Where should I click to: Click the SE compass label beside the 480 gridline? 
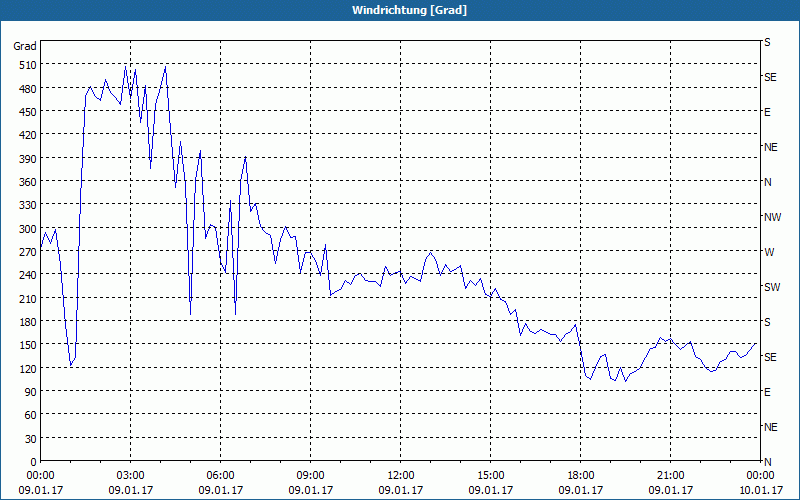coord(770,77)
